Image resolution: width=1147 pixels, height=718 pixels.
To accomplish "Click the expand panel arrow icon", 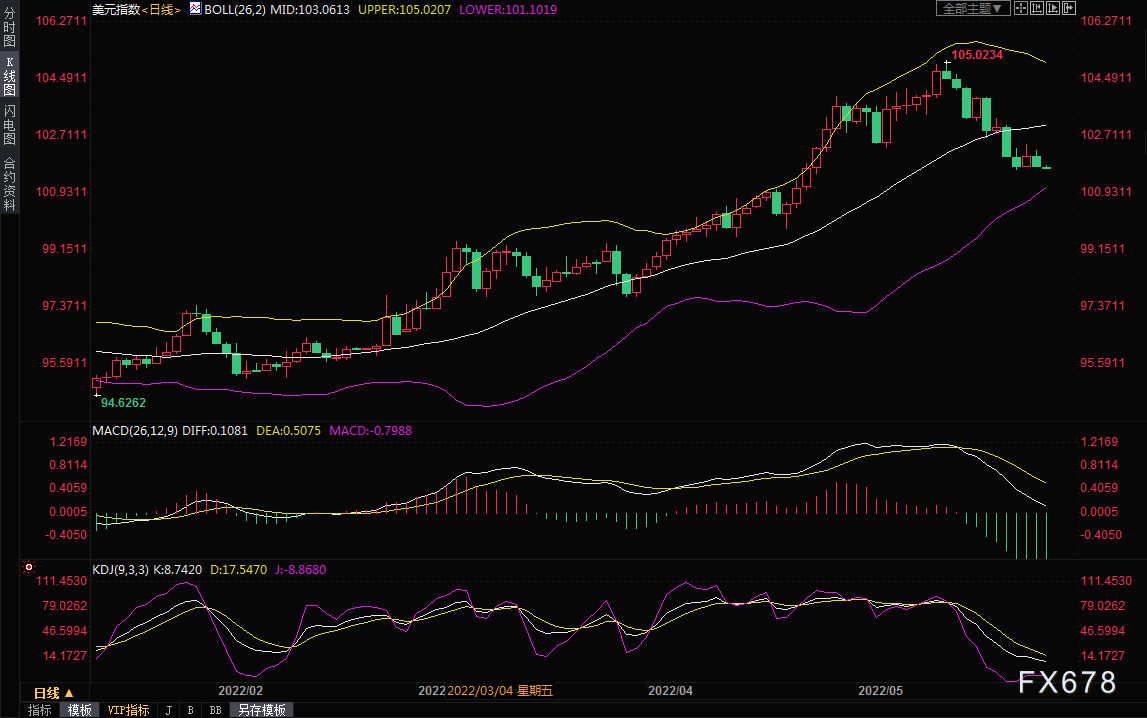I will point(1069,8).
